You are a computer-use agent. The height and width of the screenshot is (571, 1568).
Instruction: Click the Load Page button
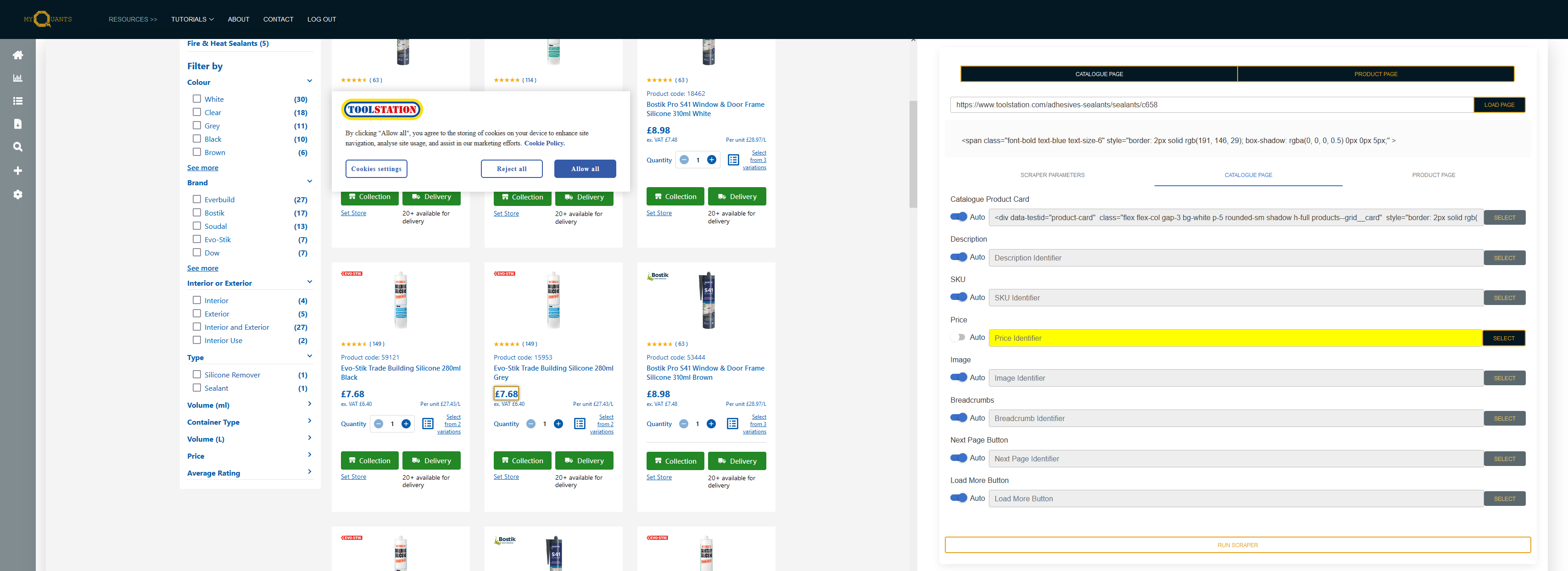[1499, 105]
